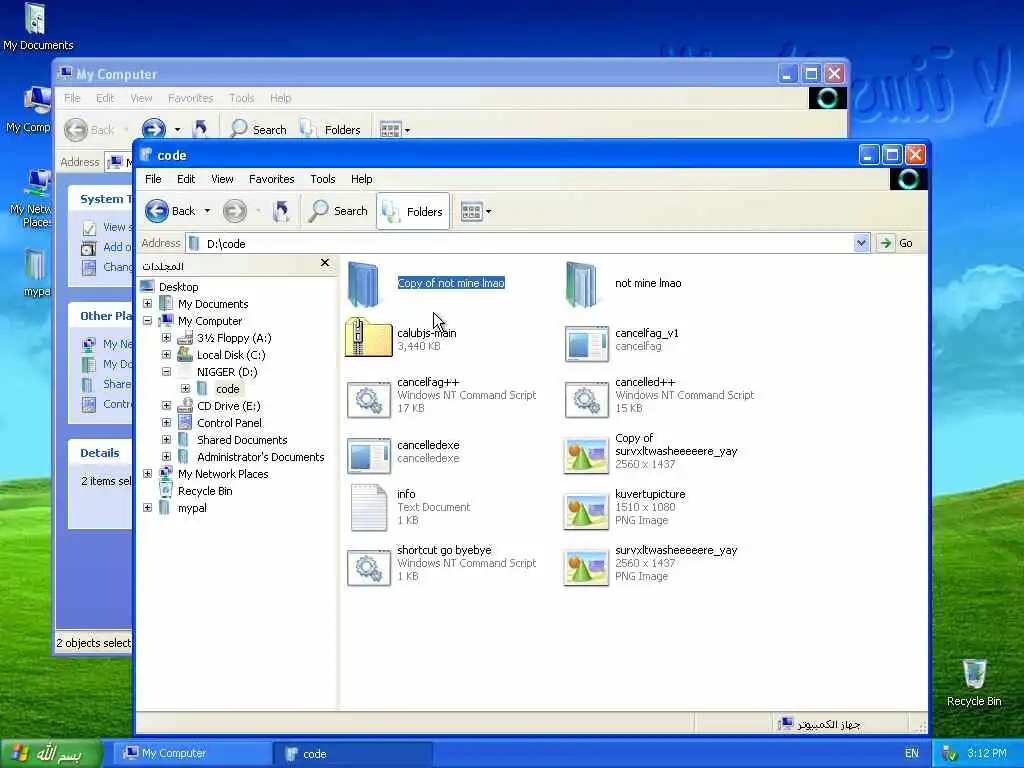Select Local Disk (C:) in the folder tree

pos(231,355)
